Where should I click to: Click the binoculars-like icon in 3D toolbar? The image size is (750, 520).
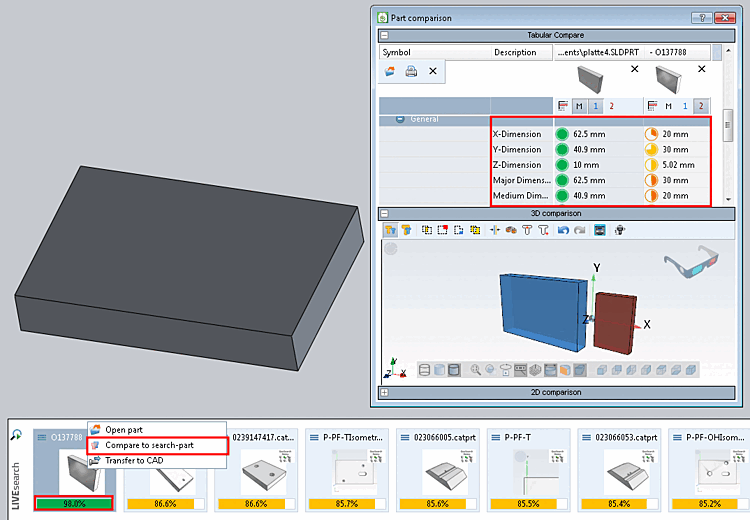pyautogui.click(x=511, y=230)
